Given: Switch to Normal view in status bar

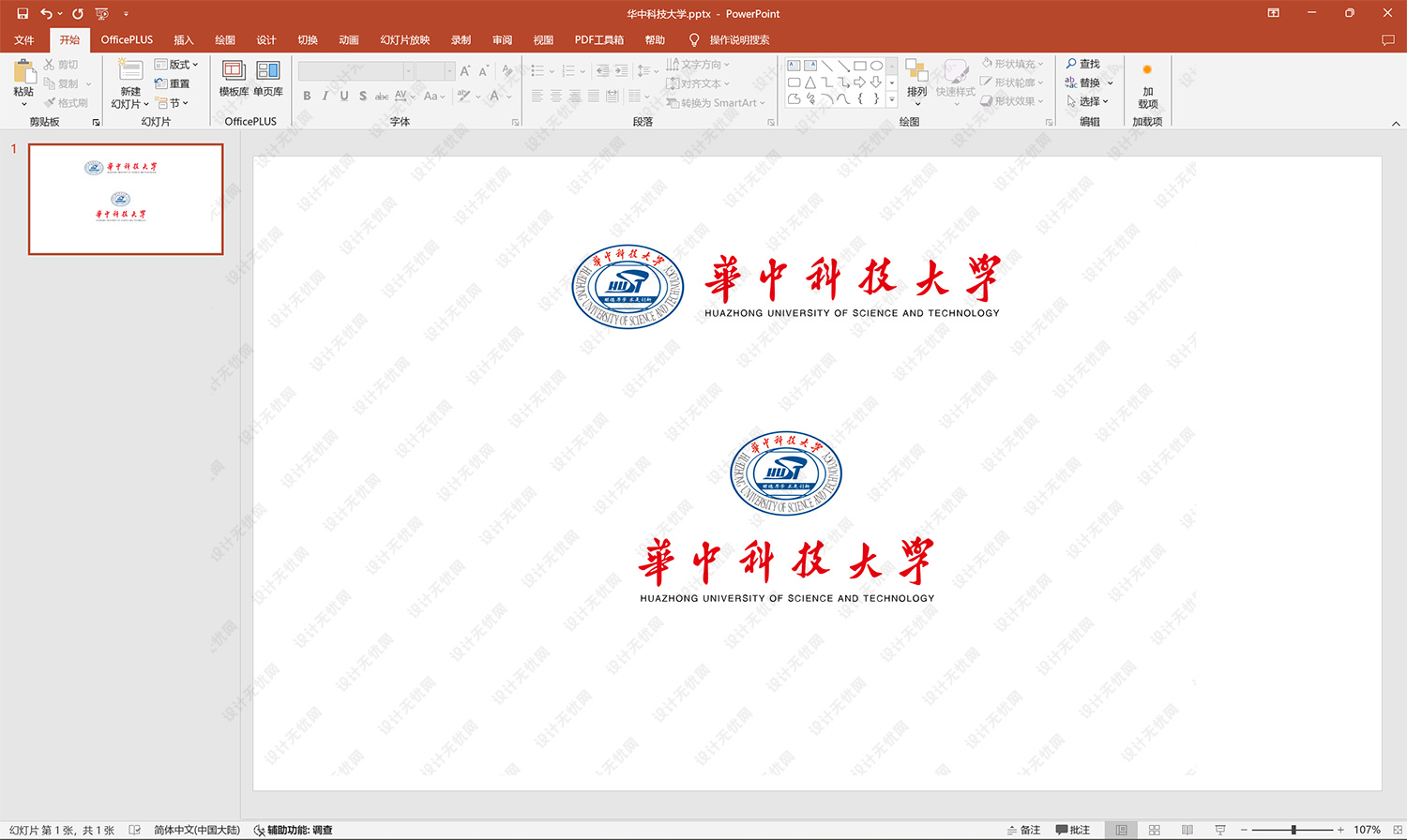Looking at the screenshot, I should coord(1121,830).
